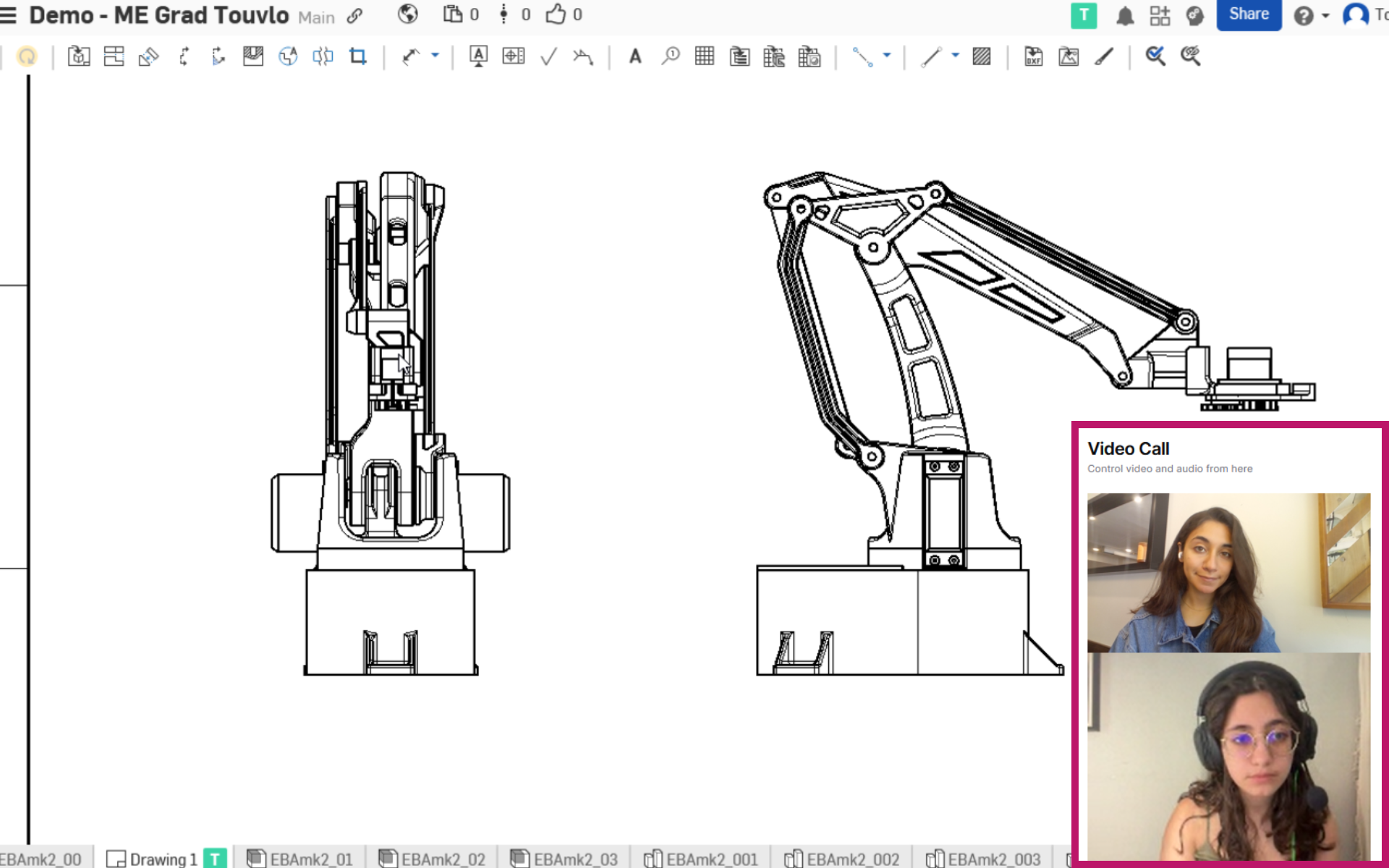1389x868 pixels.
Task: Select the top video call thumbnail
Action: tap(1228, 572)
